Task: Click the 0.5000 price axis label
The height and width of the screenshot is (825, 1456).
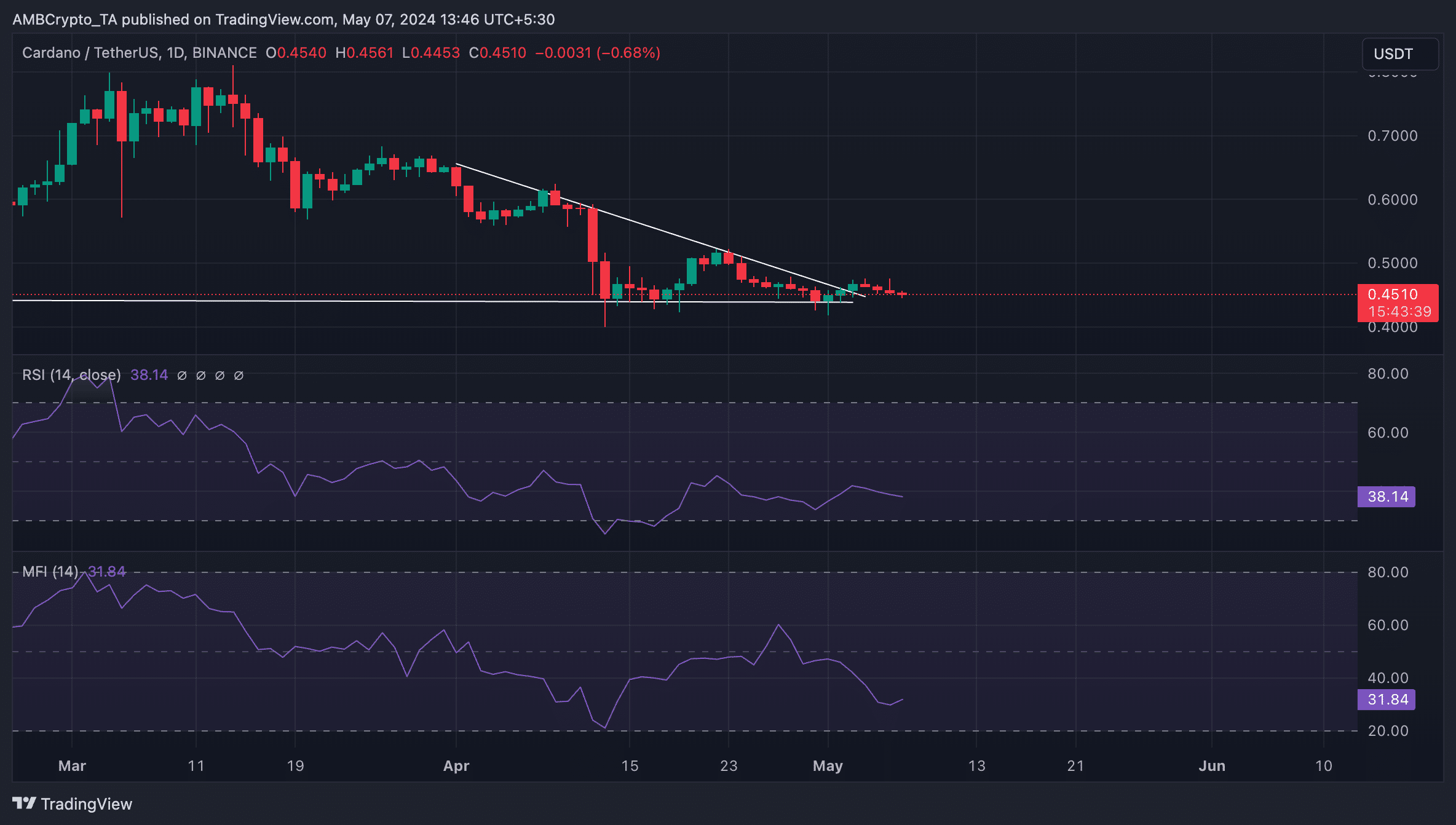Action: [1393, 263]
